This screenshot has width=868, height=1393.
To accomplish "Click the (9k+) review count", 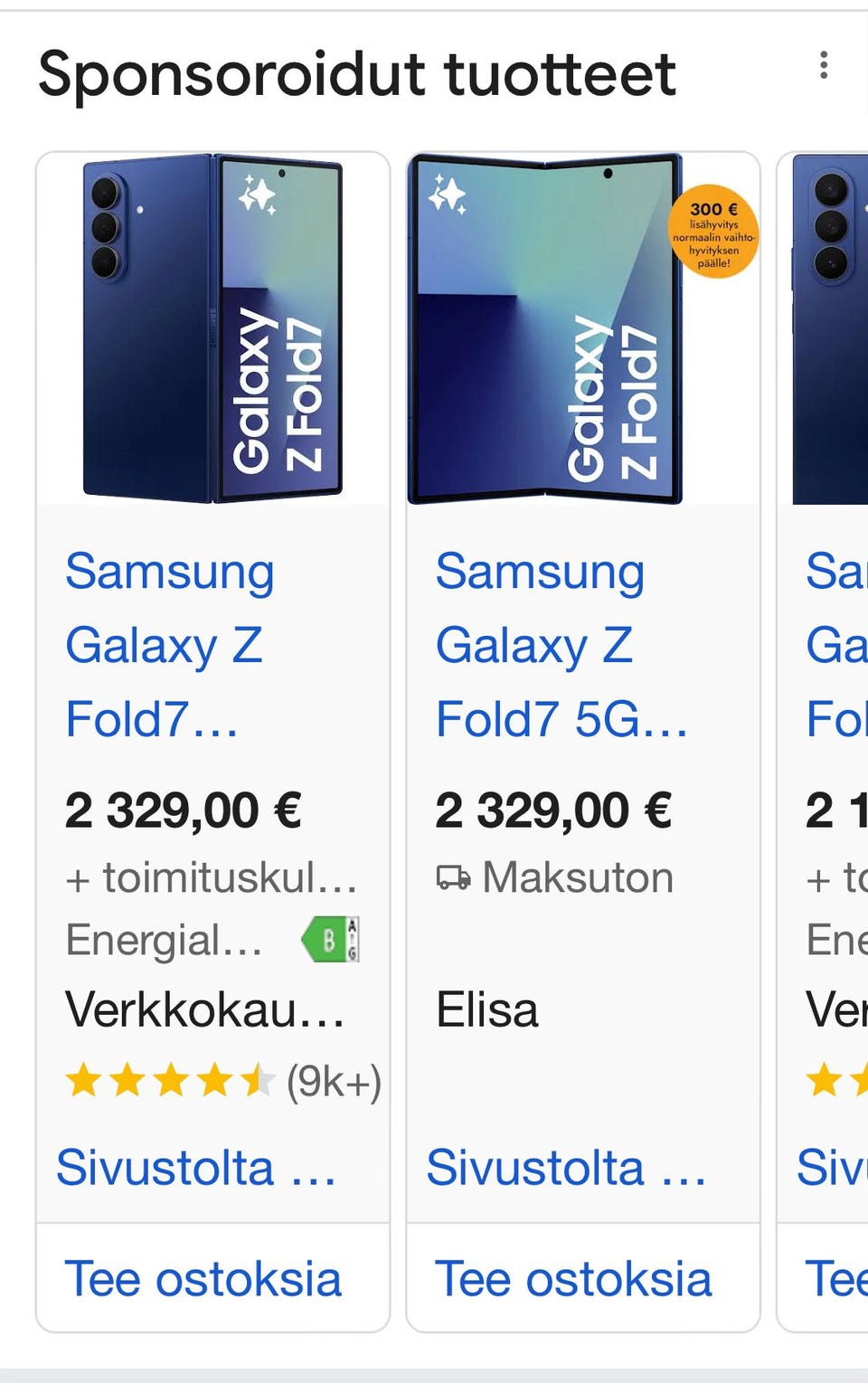I will pos(334,1080).
